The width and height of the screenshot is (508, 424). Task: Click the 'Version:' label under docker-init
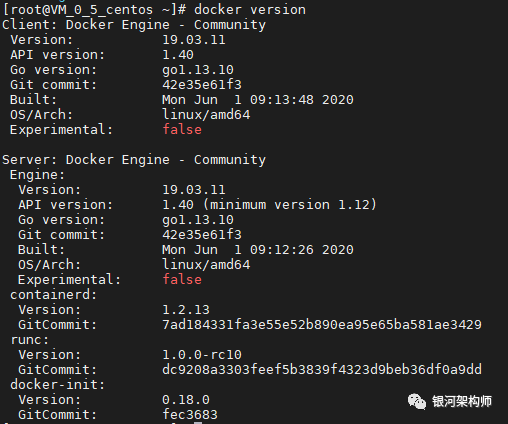coord(49,400)
